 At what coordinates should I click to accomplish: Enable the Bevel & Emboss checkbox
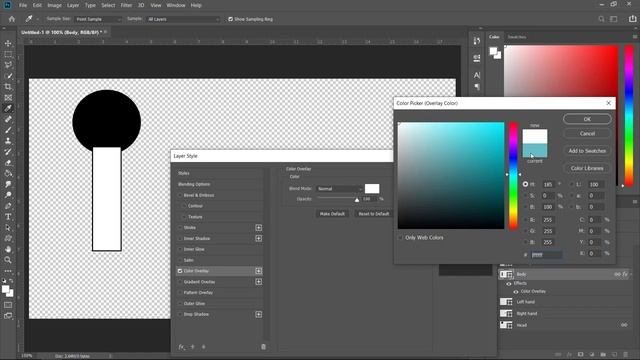pos(180,195)
